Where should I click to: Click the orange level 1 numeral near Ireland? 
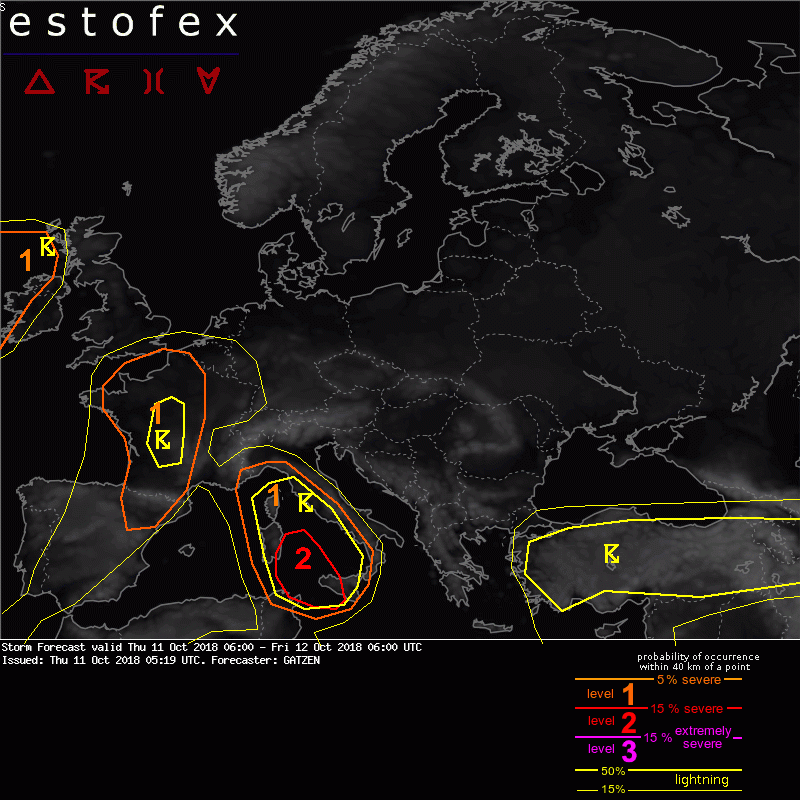click(26, 260)
